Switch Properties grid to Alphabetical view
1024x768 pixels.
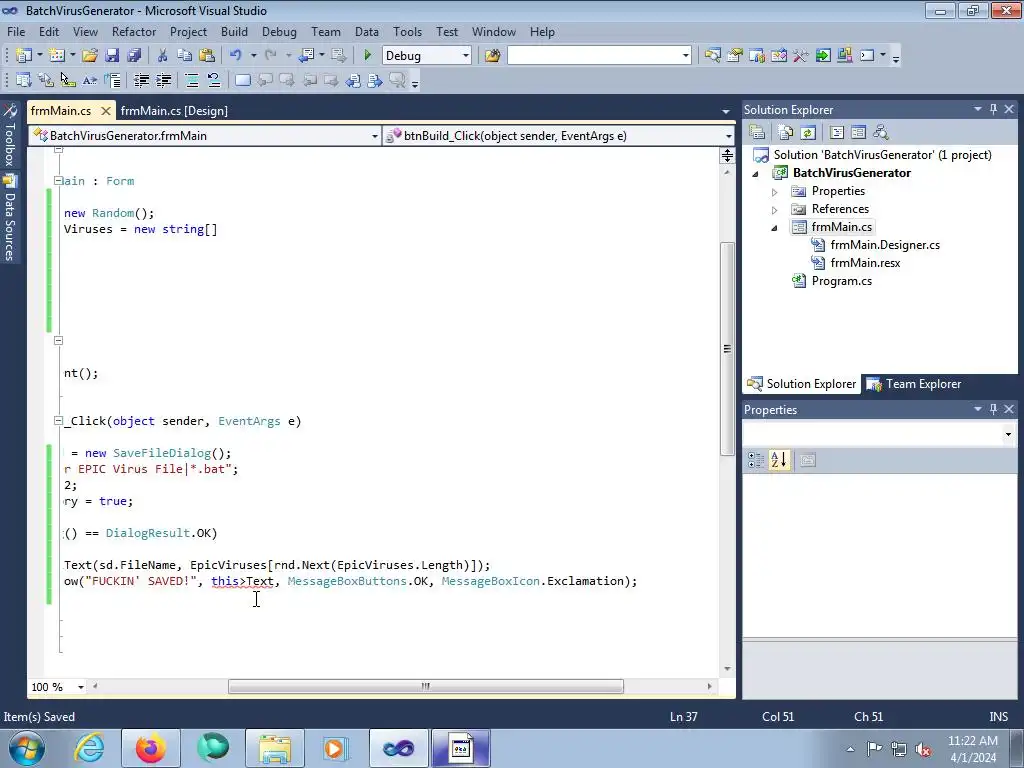coord(778,460)
